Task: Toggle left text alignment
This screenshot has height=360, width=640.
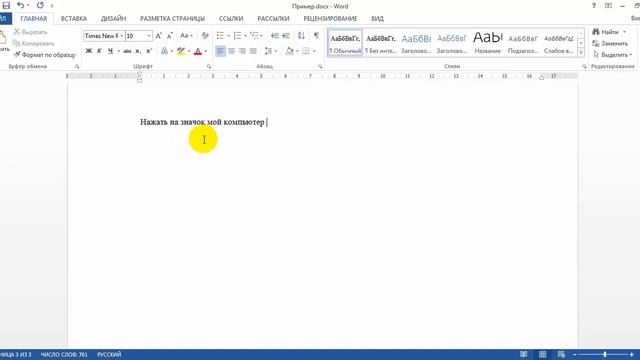Action: coord(220,51)
